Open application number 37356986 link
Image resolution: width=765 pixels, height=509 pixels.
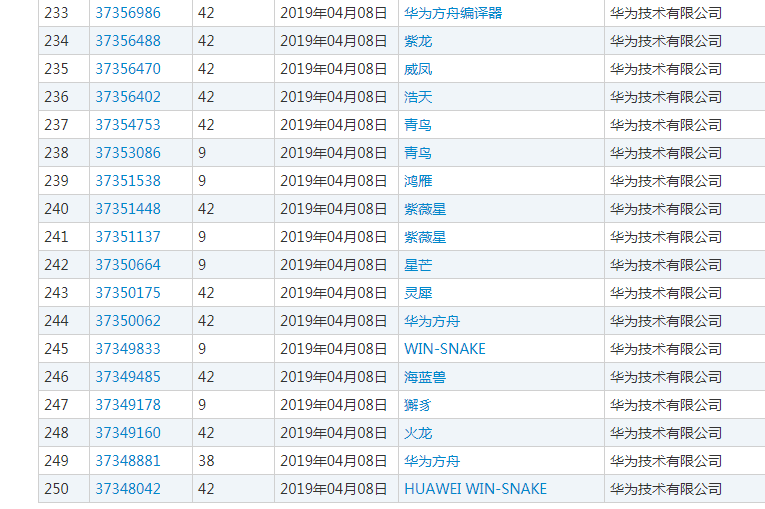pyautogui.click(x=127, y=13)
